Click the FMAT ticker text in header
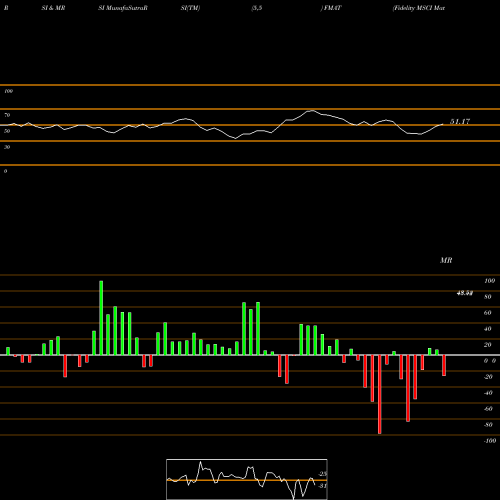 tap(333, 8)
